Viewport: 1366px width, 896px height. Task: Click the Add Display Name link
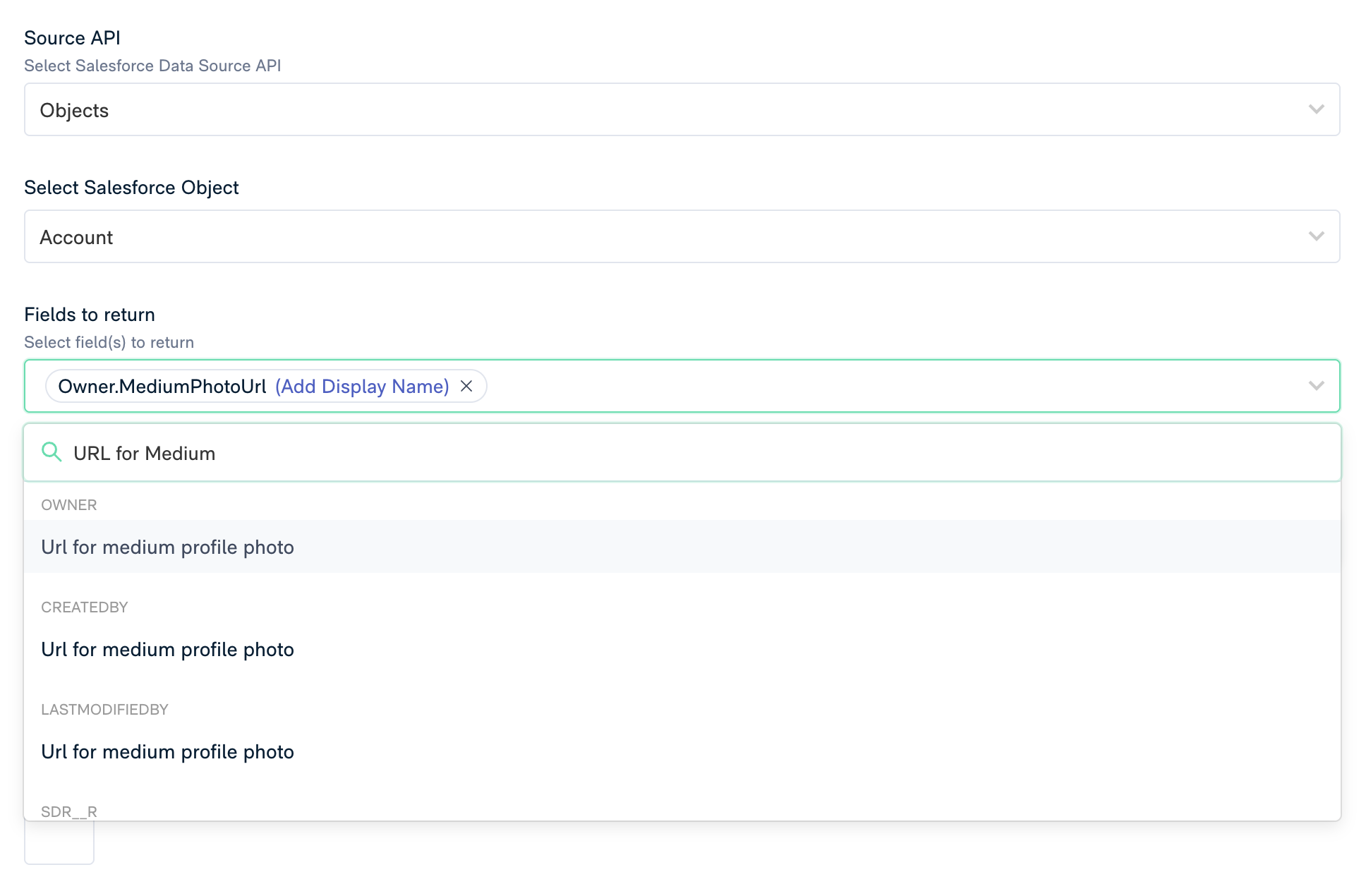point(362,386)
